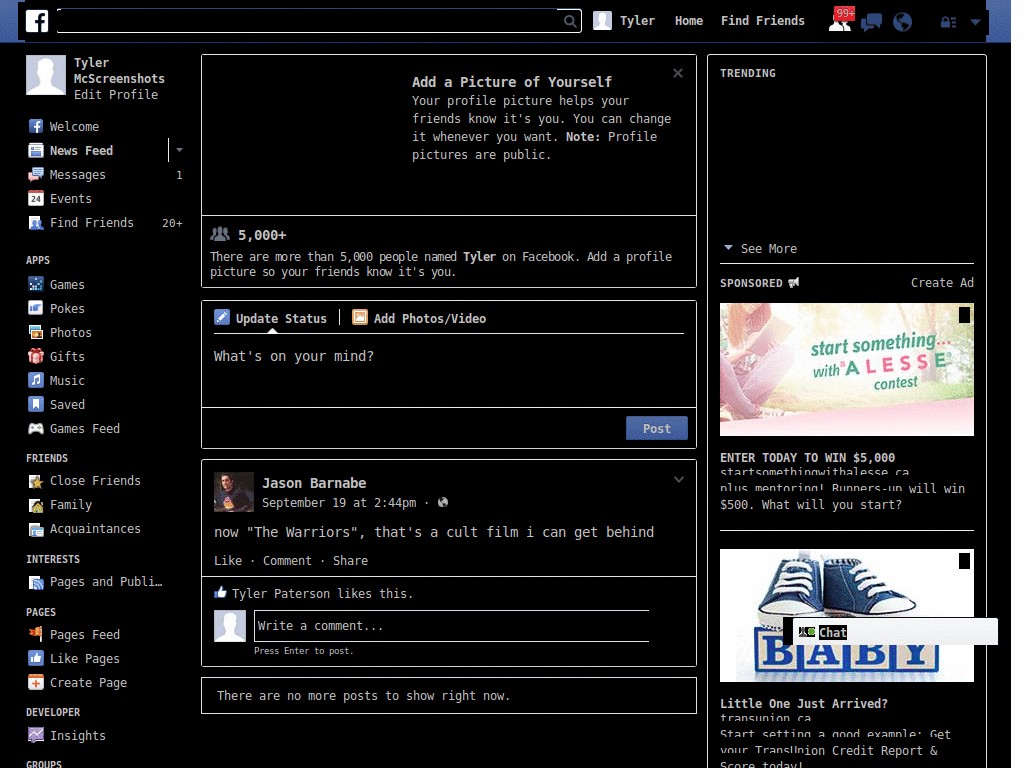
Task: Click the Write a comment field
Action: [x=451, y=626]
